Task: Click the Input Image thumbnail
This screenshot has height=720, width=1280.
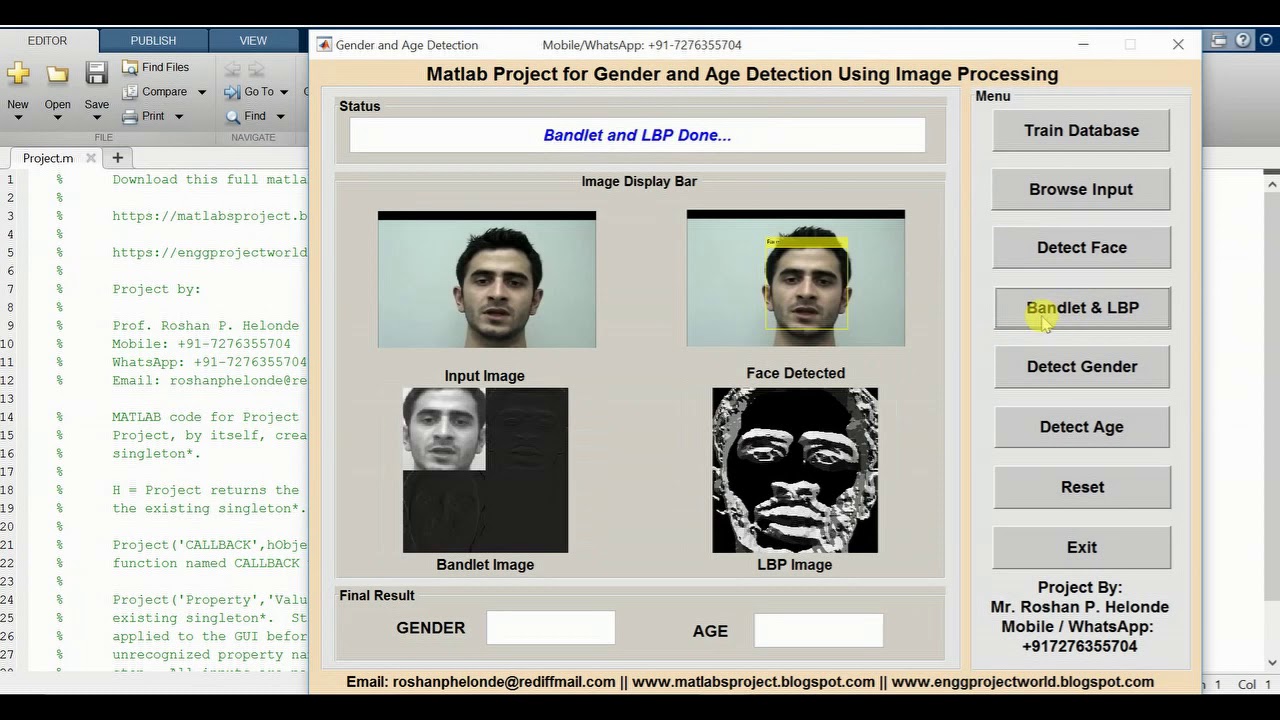Action: click(x=487, y=279)
